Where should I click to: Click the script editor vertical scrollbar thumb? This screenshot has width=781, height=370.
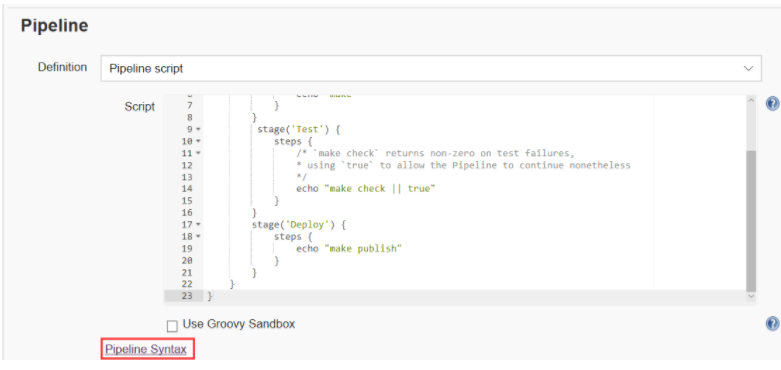click(751, 221)
